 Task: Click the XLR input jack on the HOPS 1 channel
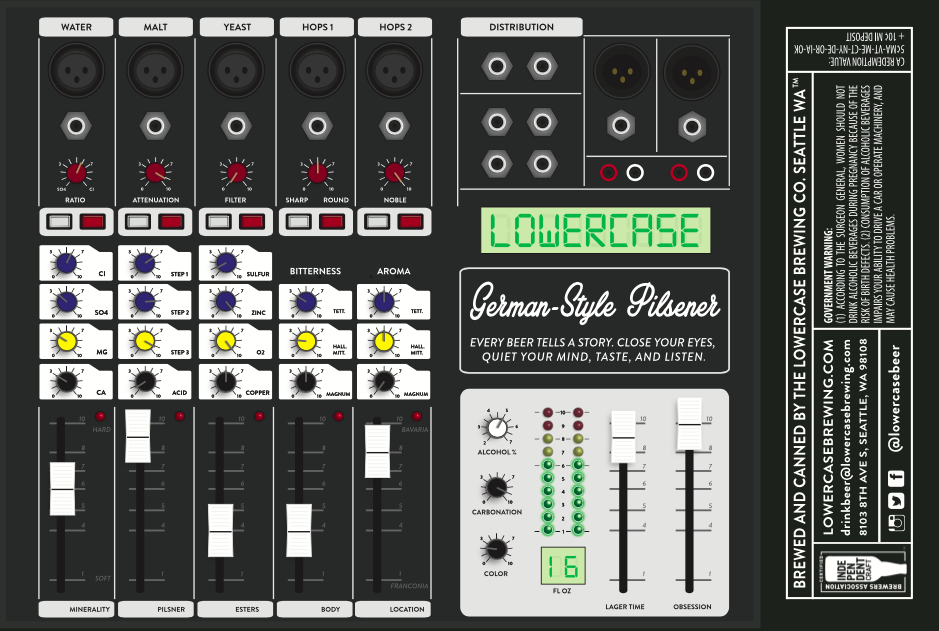[317, 70]
